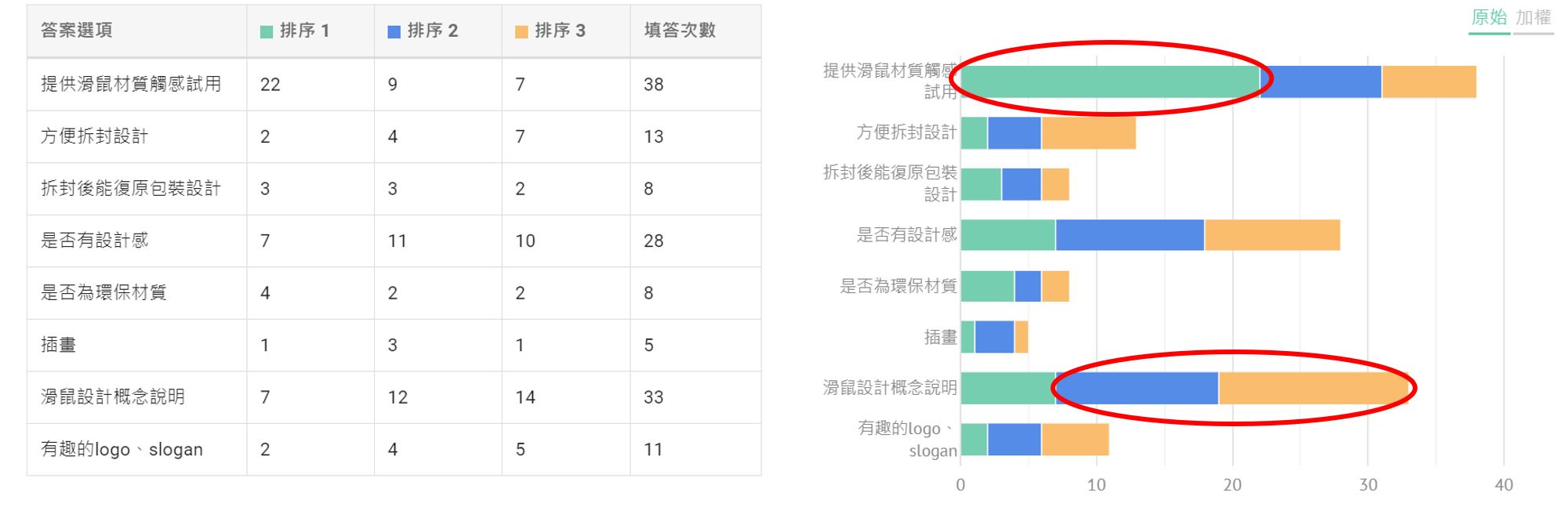
Task: Click the green bar for 提供滑鼠材質觸感試用
Action: 1109,82
